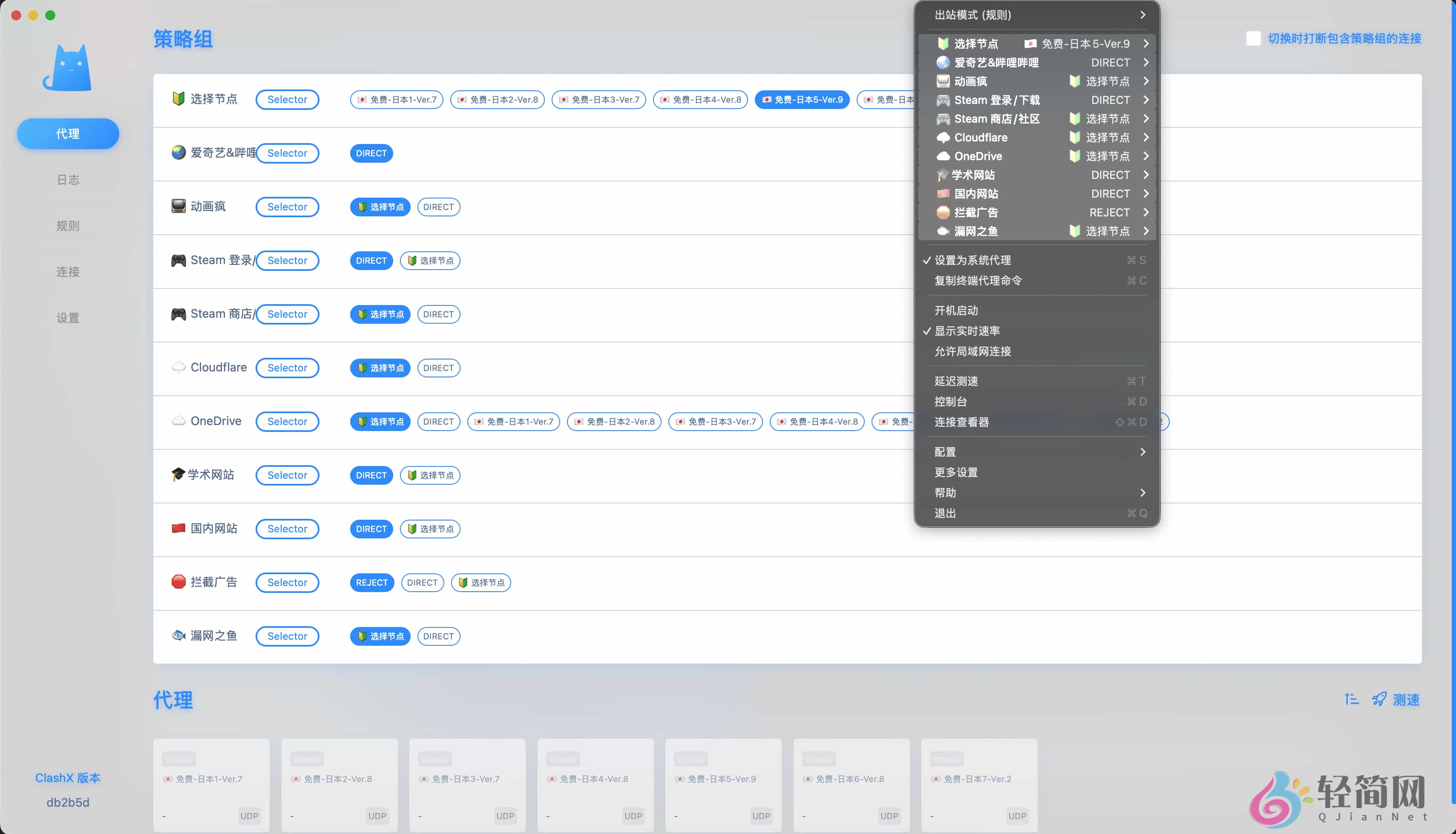Click the ClashX cat logo

[67, 67]
